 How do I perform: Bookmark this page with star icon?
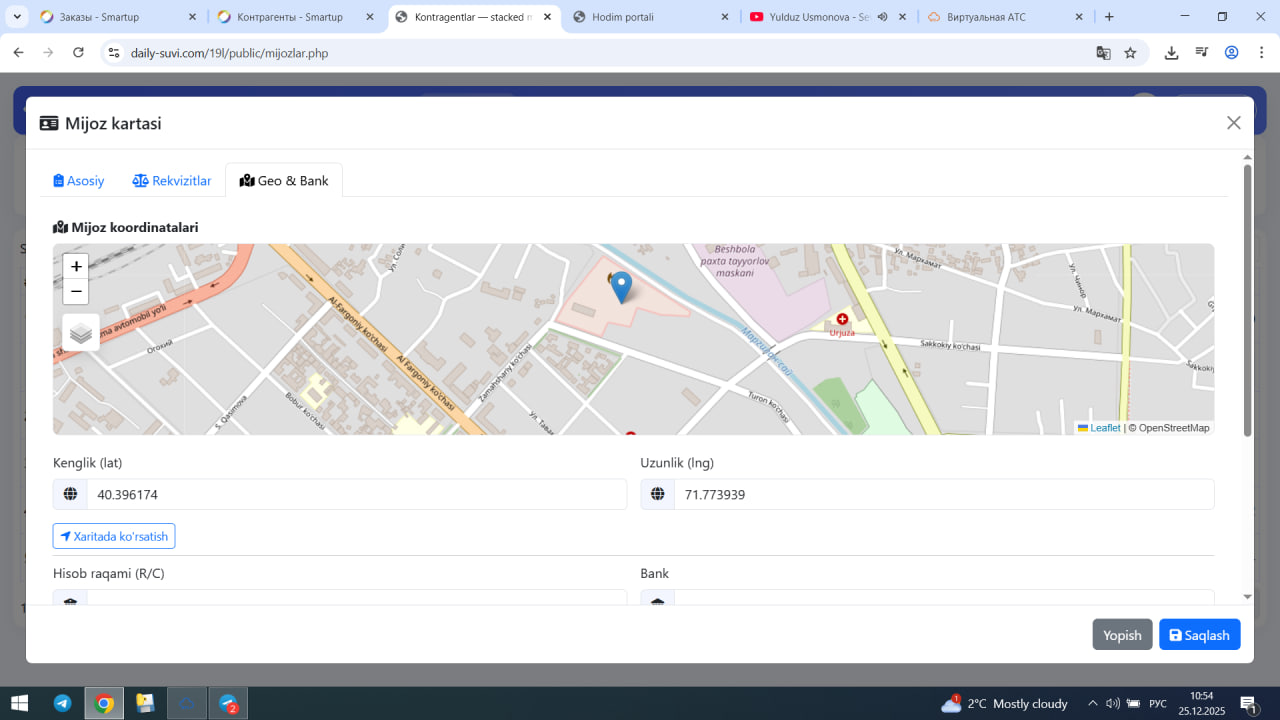pos(1130,53)
